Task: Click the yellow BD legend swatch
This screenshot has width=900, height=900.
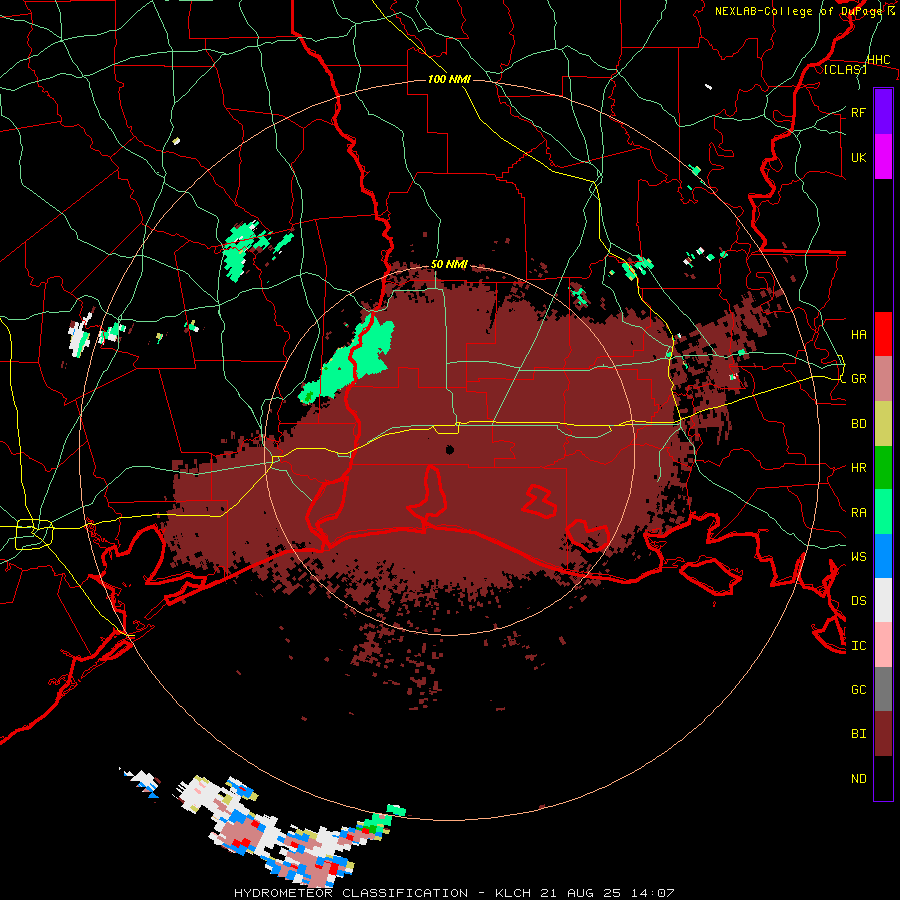Action: [883, 424]
